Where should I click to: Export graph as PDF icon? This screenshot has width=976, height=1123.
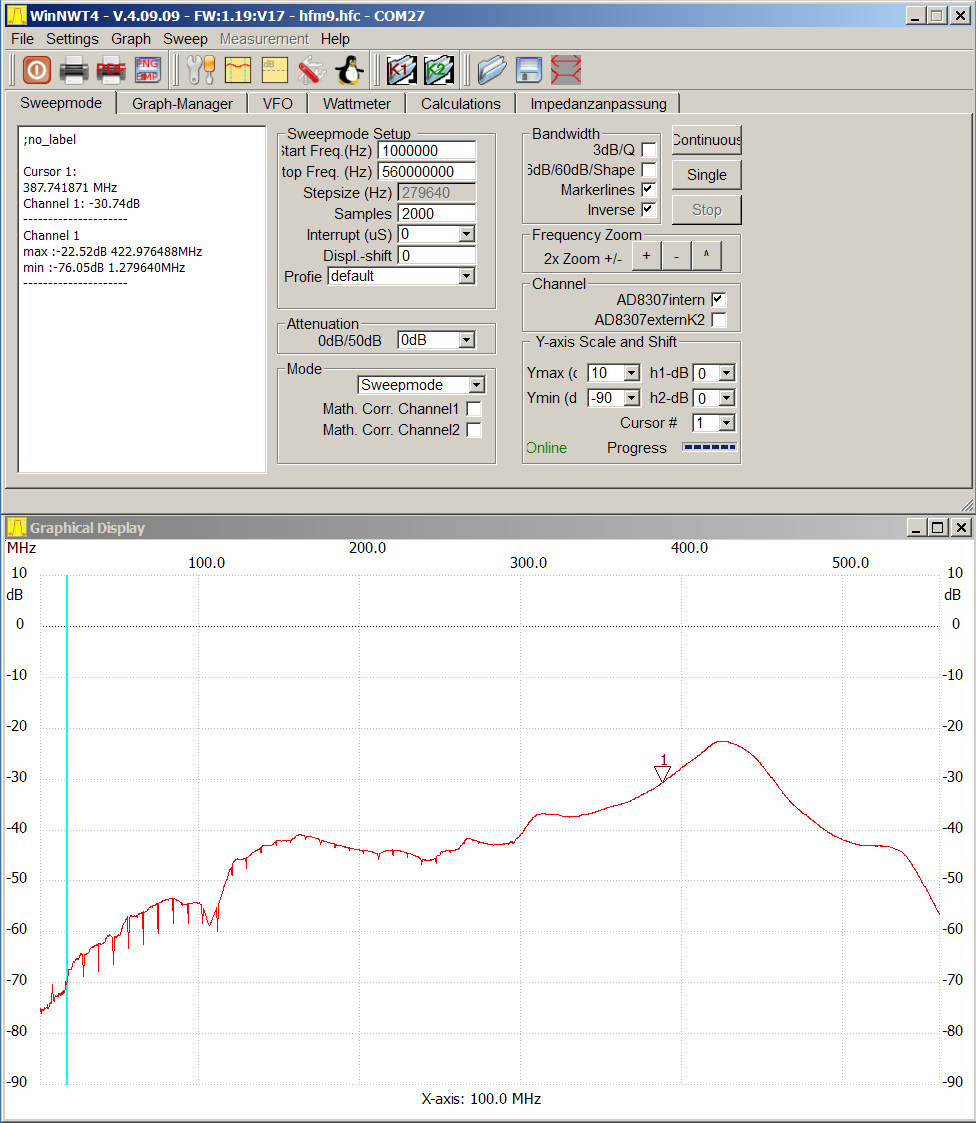111,70
